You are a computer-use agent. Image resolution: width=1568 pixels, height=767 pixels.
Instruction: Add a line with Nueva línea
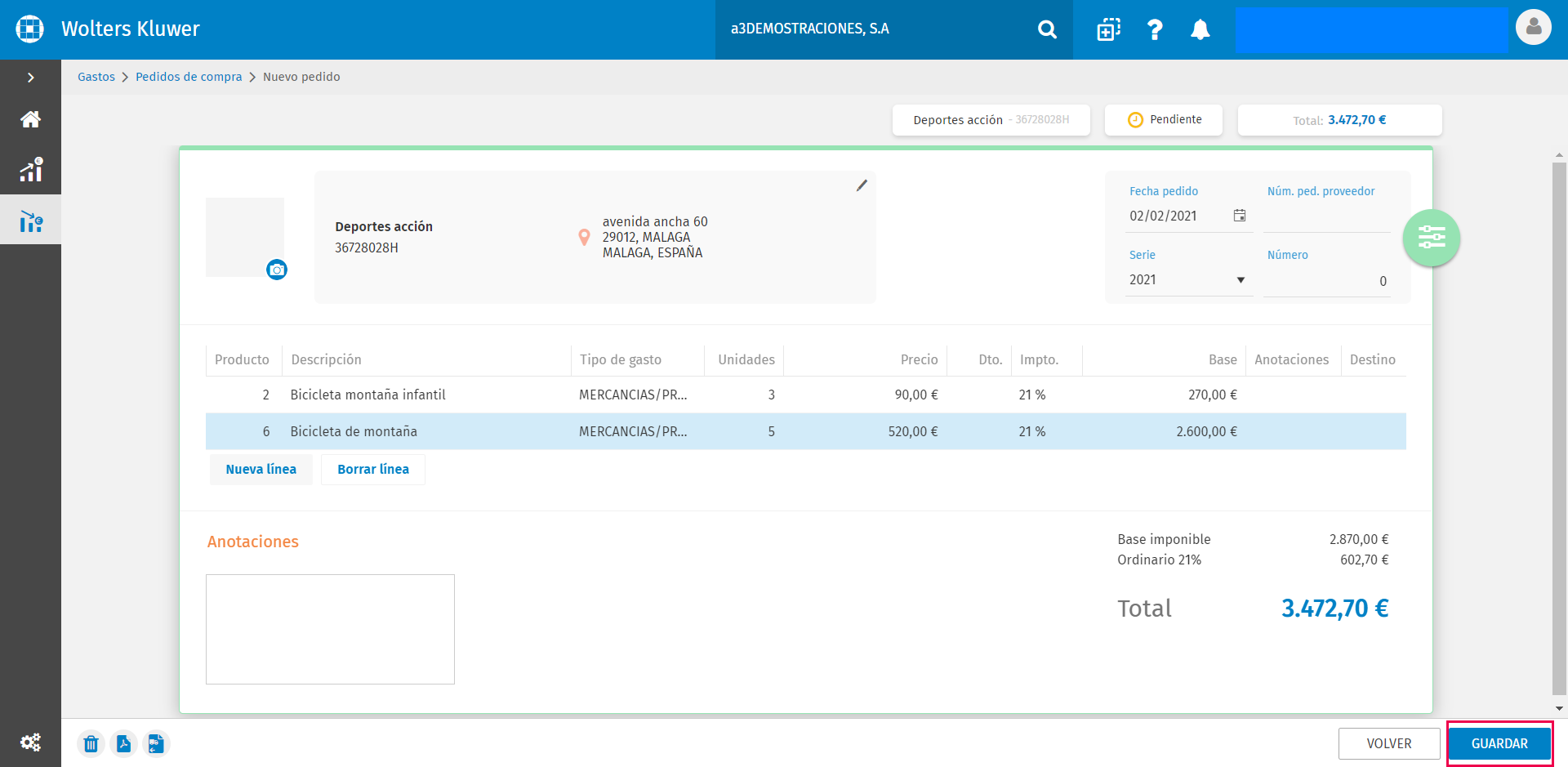[x=261, y=470]
